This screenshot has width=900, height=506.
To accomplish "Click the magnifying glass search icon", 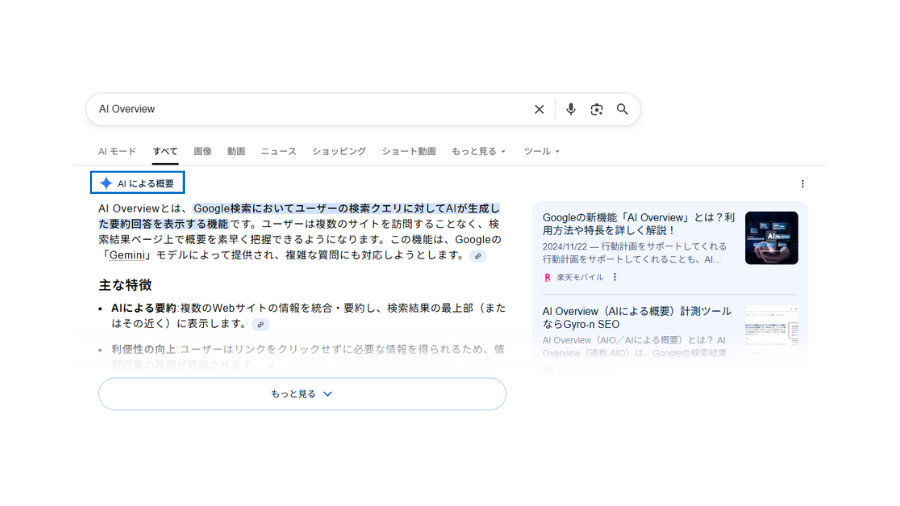I will click(x=622, y=109).
